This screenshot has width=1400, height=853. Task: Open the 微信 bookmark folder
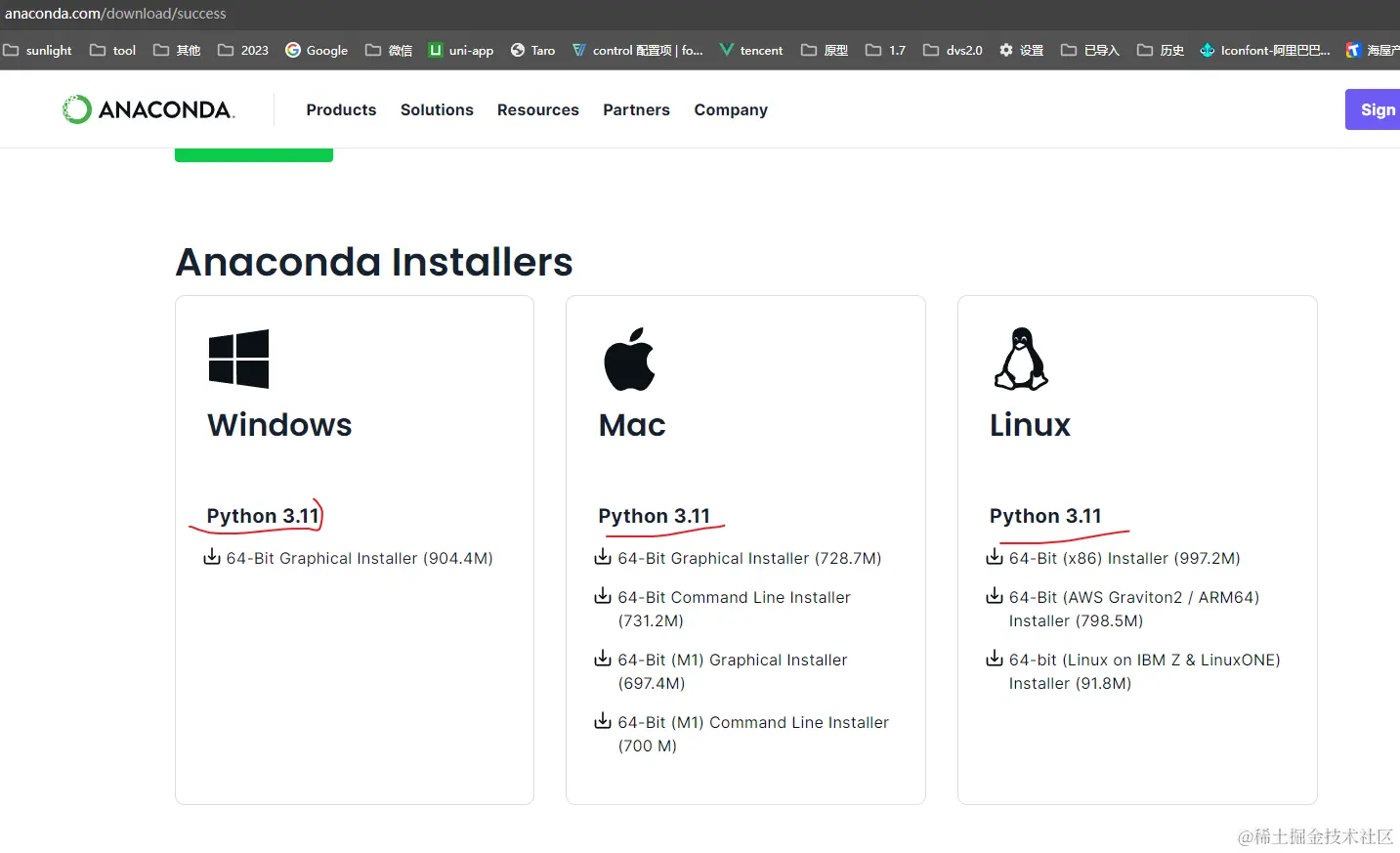(x=389, y=50)
